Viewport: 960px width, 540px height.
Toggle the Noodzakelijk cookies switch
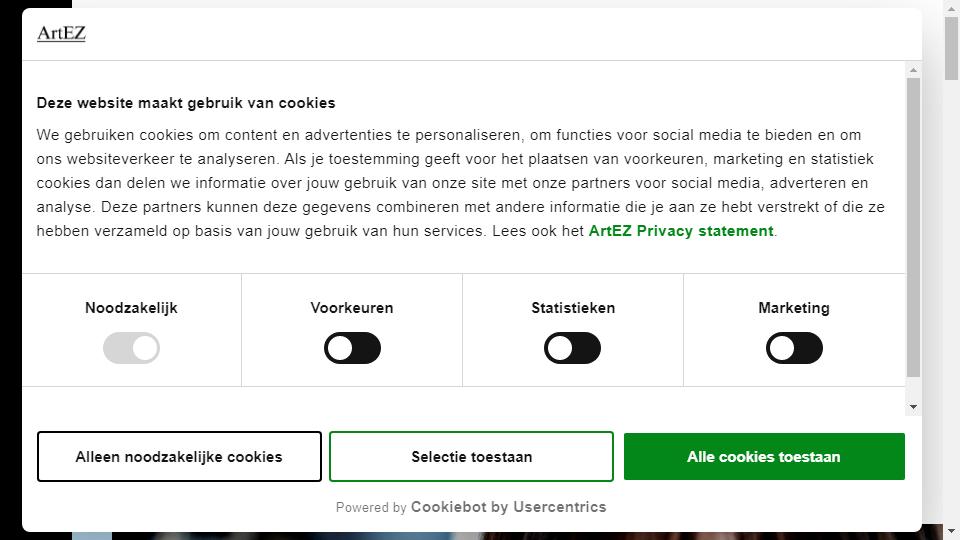point(131,348)
